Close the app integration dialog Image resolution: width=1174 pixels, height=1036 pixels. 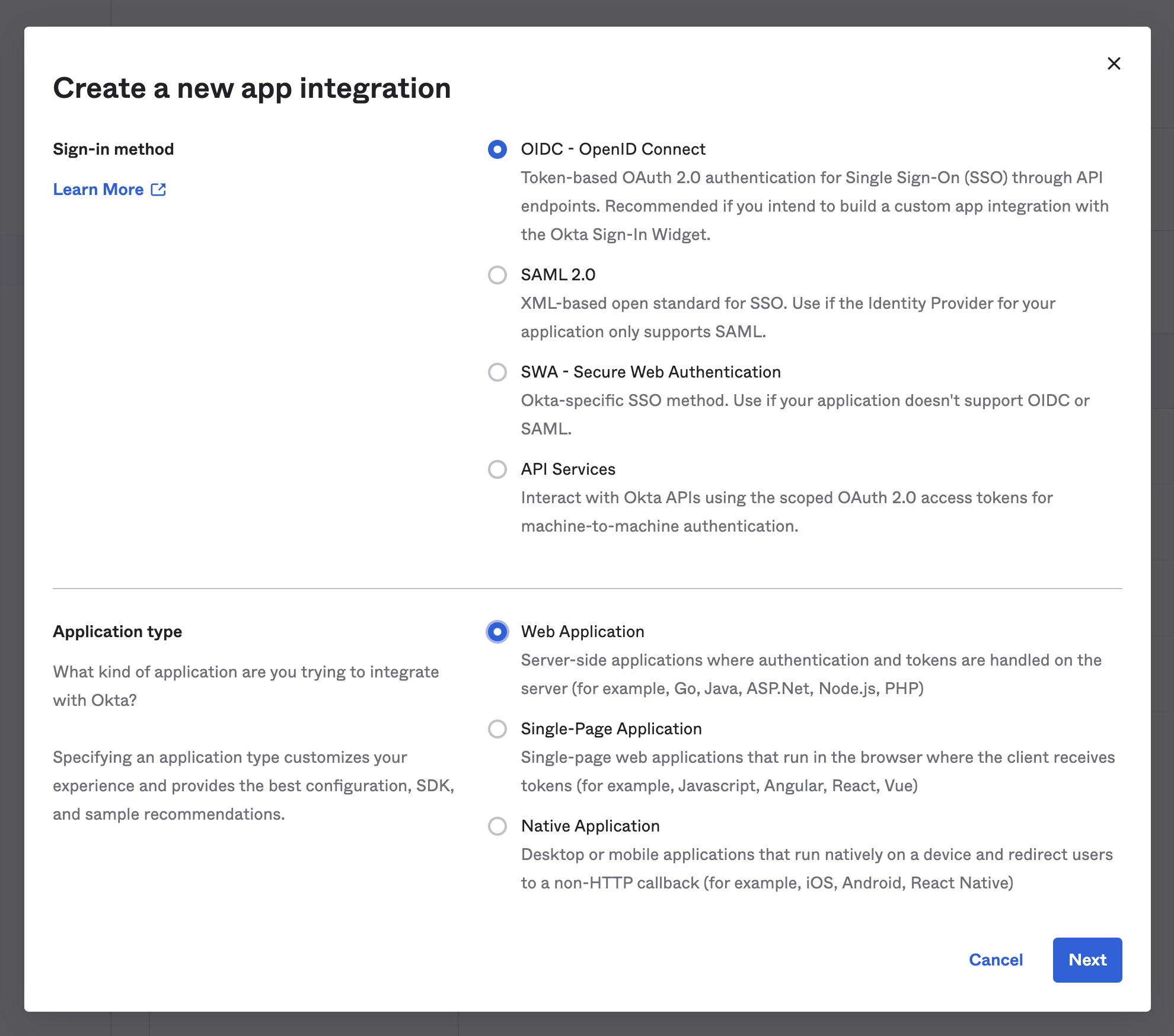point(1114,63)
